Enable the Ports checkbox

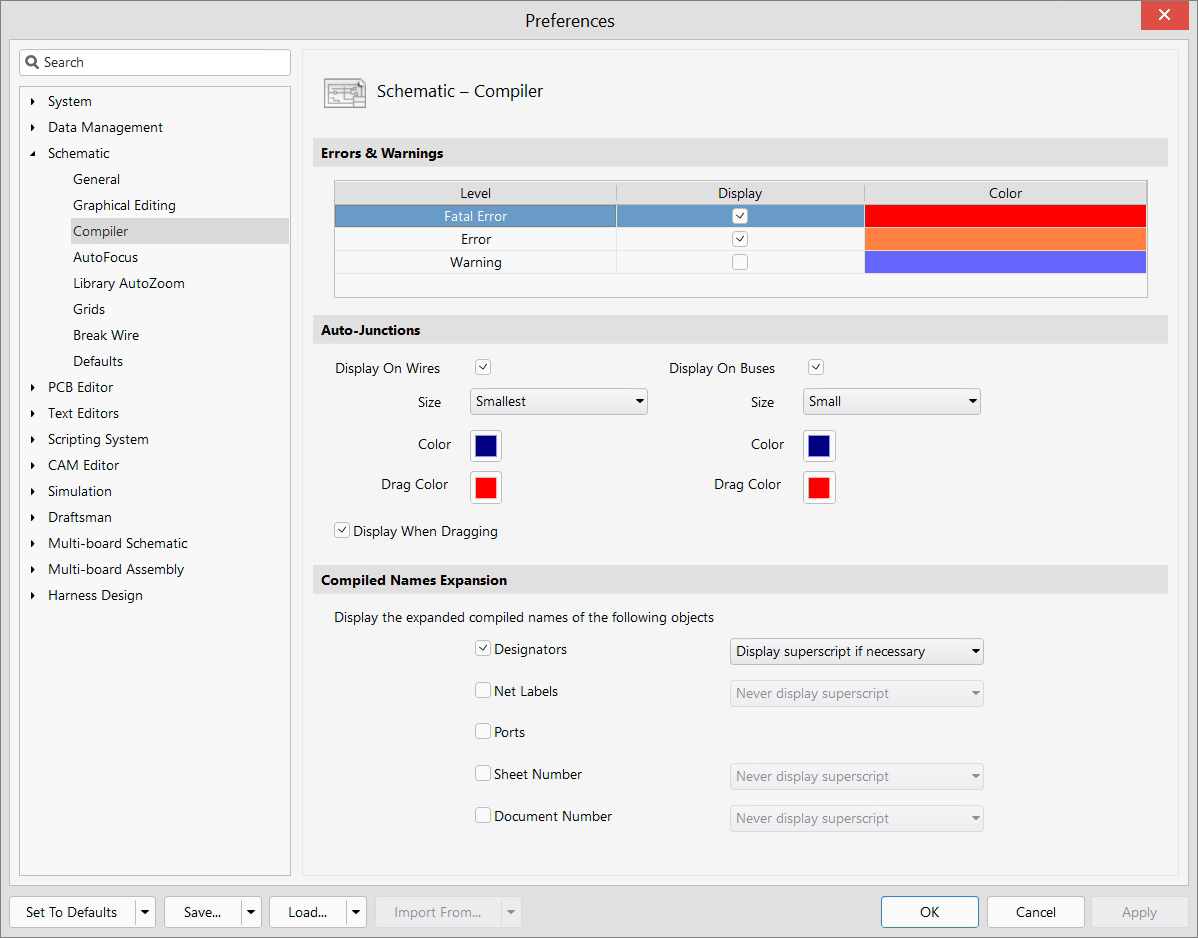(483, 732)
